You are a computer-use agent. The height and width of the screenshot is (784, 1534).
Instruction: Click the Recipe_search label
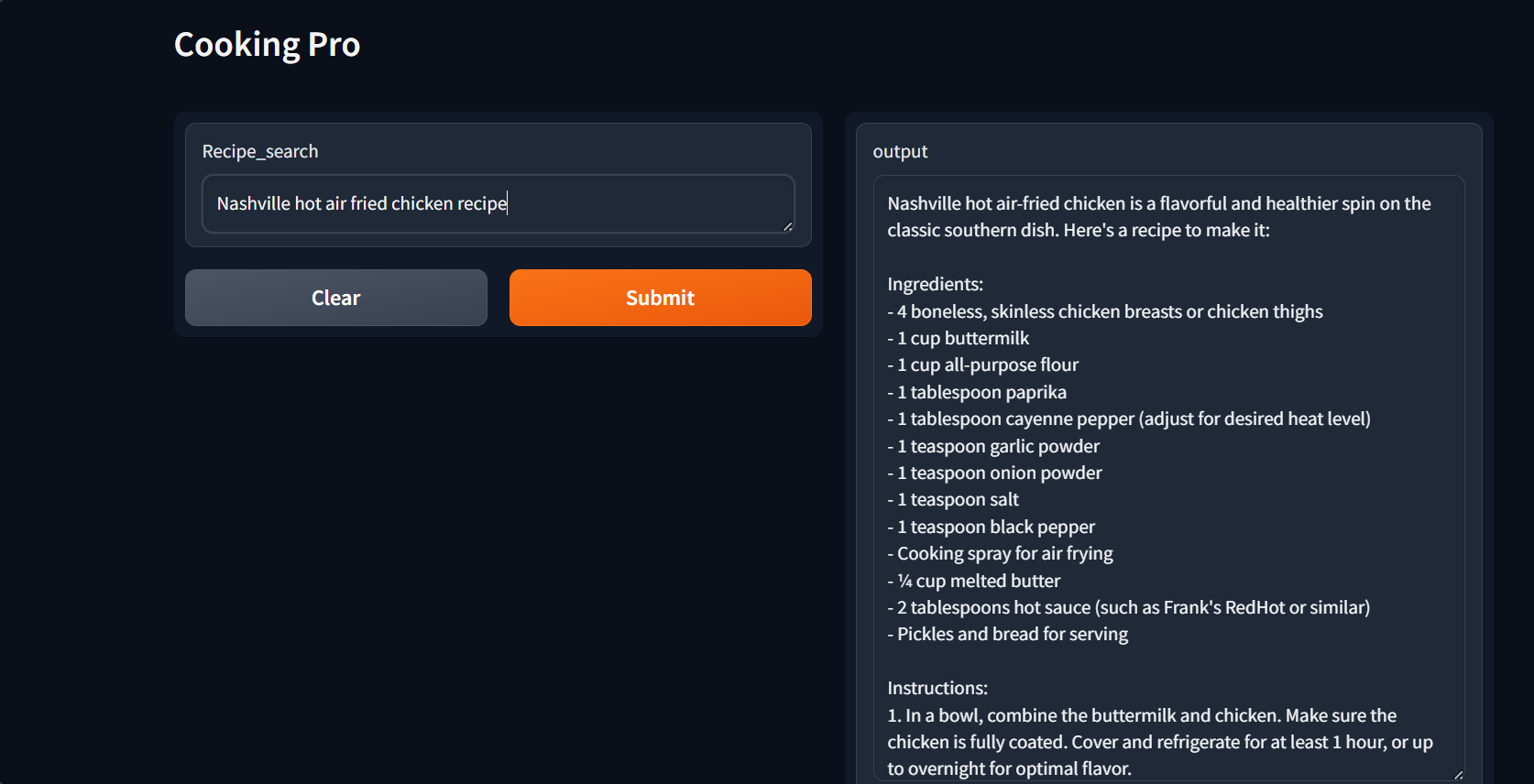pyautogui.click(x=261, y=151)
